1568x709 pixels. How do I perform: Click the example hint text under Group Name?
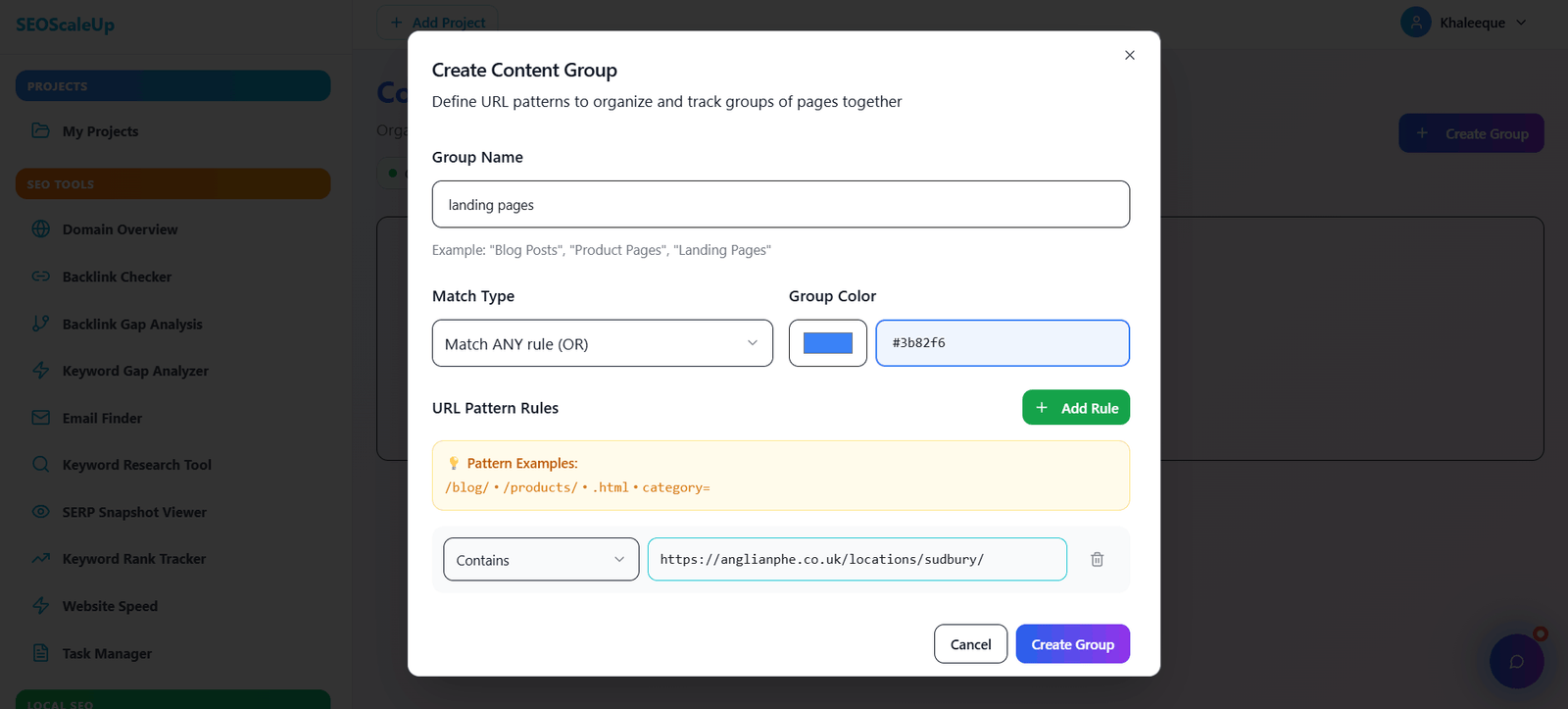pyautogui.click(x=602, y=250)
